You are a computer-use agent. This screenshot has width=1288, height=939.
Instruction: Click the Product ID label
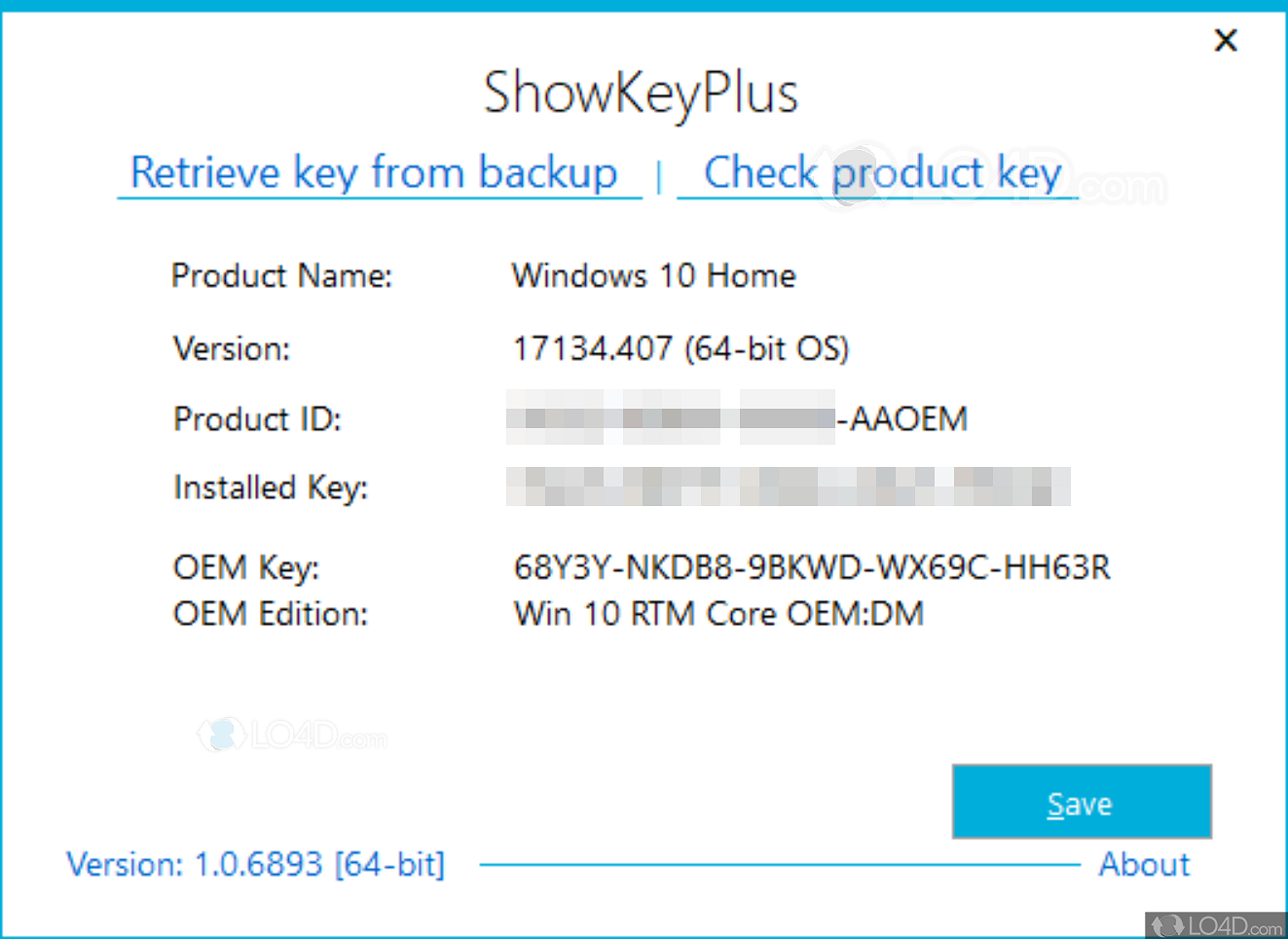[x=257, y=419]
